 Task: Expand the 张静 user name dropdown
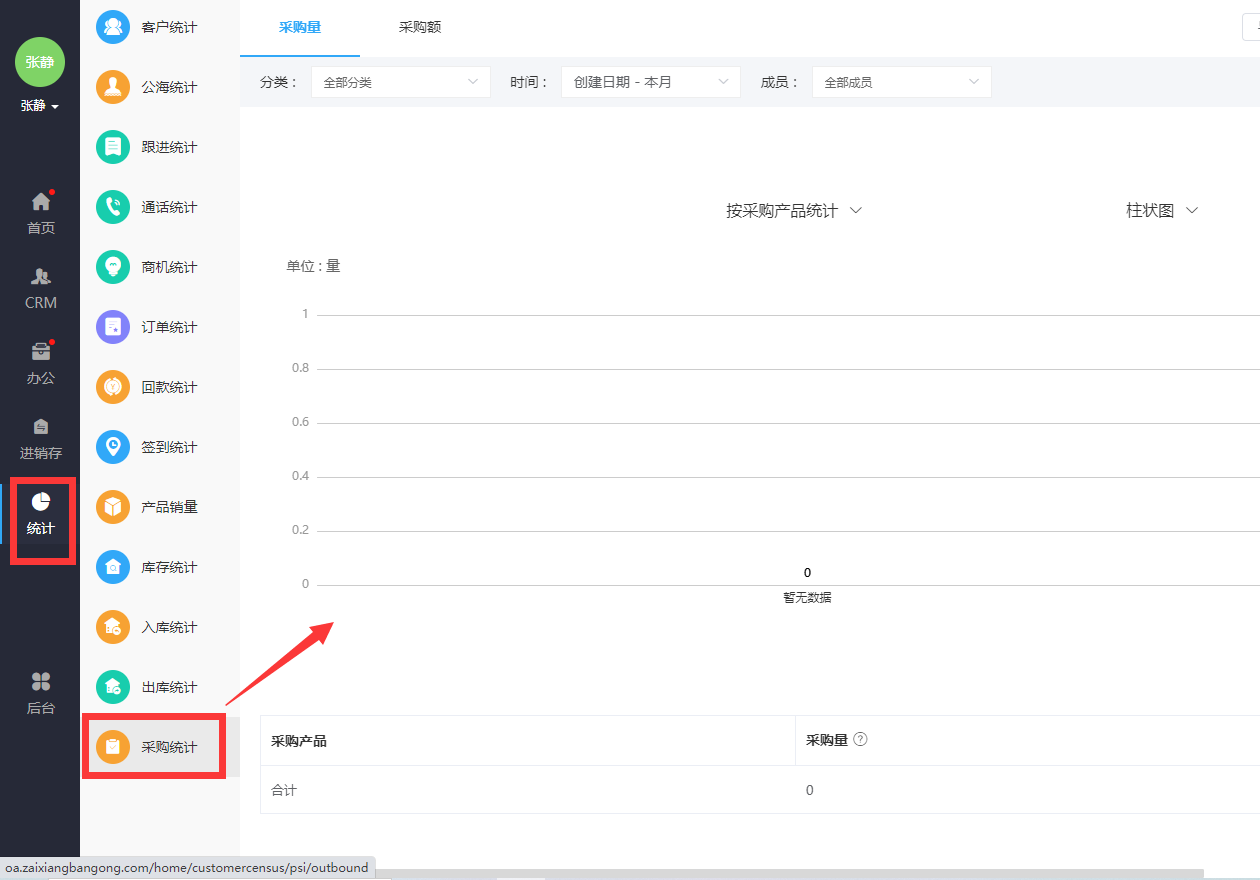(x=40, y=106)
